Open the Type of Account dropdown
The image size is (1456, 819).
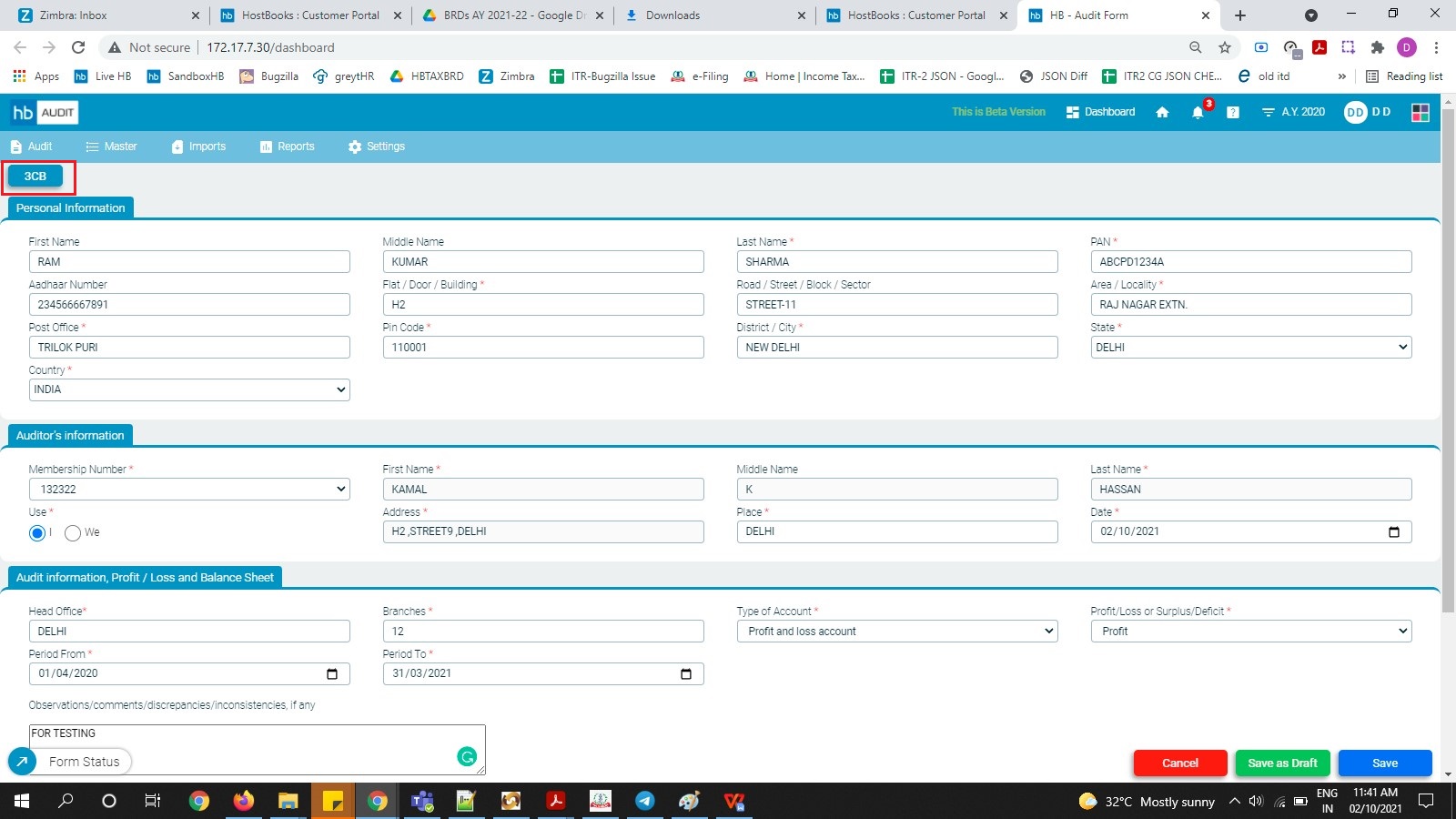coord(896,632)
